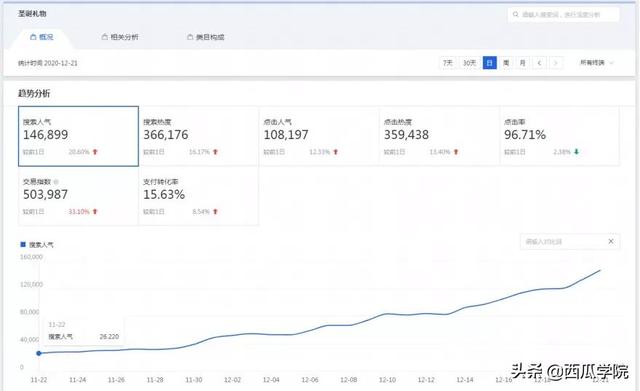Select the 交易指数 metric card

tap(78, 196)
